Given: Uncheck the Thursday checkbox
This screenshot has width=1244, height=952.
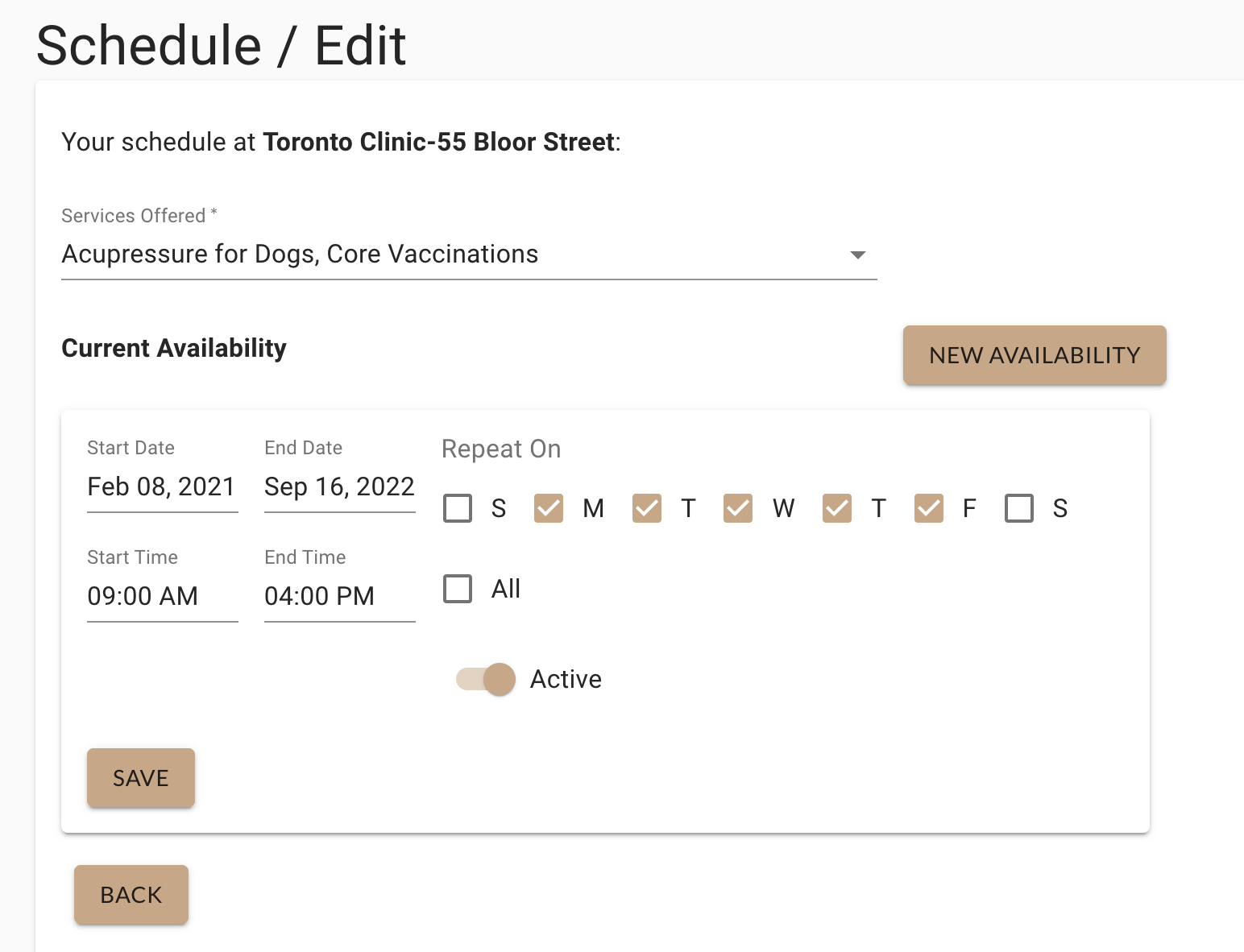Looking at the screenshot, I should [837, 508].
